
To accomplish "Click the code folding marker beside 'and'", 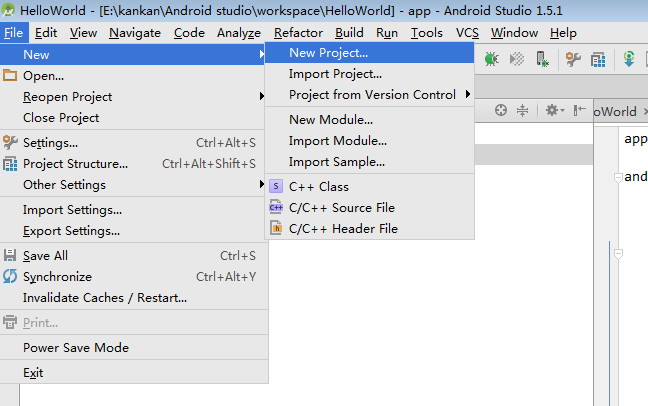I will pos(618,178).
